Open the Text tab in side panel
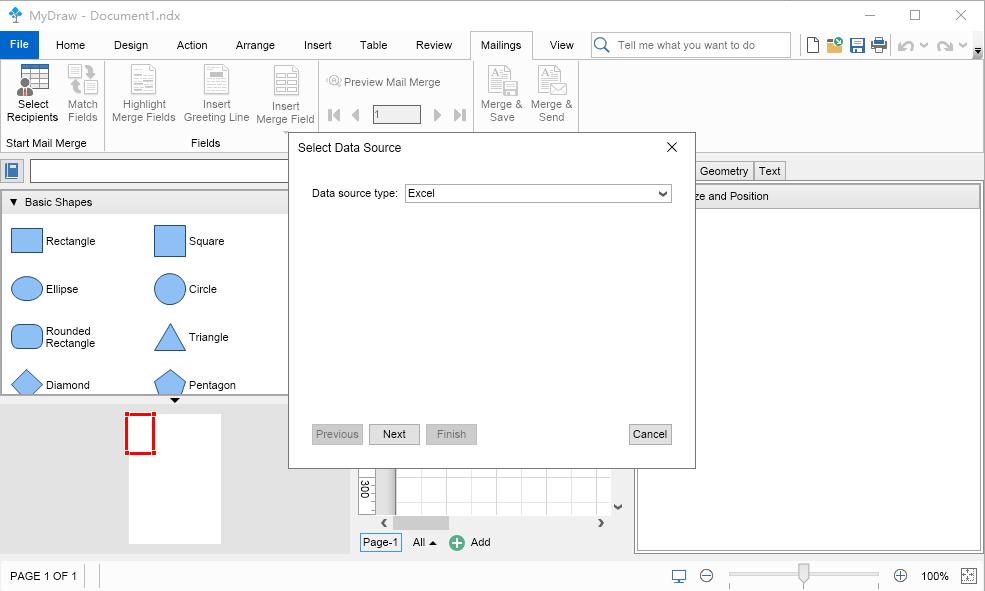This screenshot has width=985, height=591. pos(769,171)
